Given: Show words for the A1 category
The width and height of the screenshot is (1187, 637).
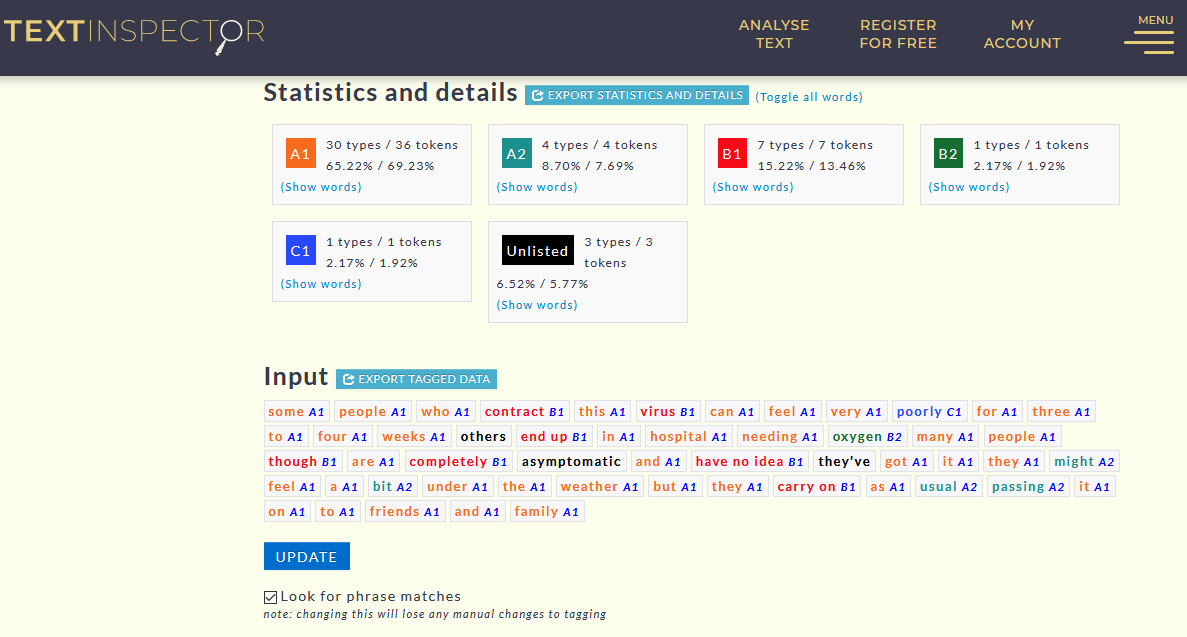Looking at the screenshot, I should (x=320, y=187).
